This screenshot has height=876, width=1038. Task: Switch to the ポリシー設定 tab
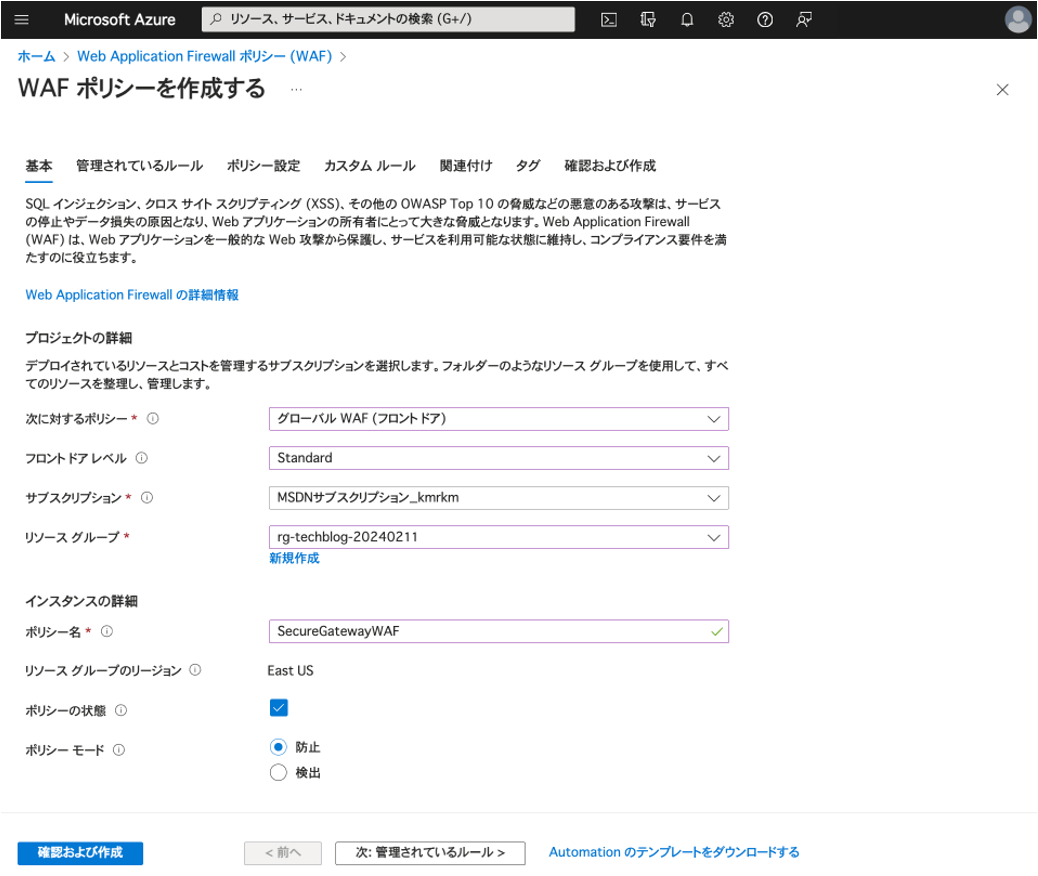(263, 166)
